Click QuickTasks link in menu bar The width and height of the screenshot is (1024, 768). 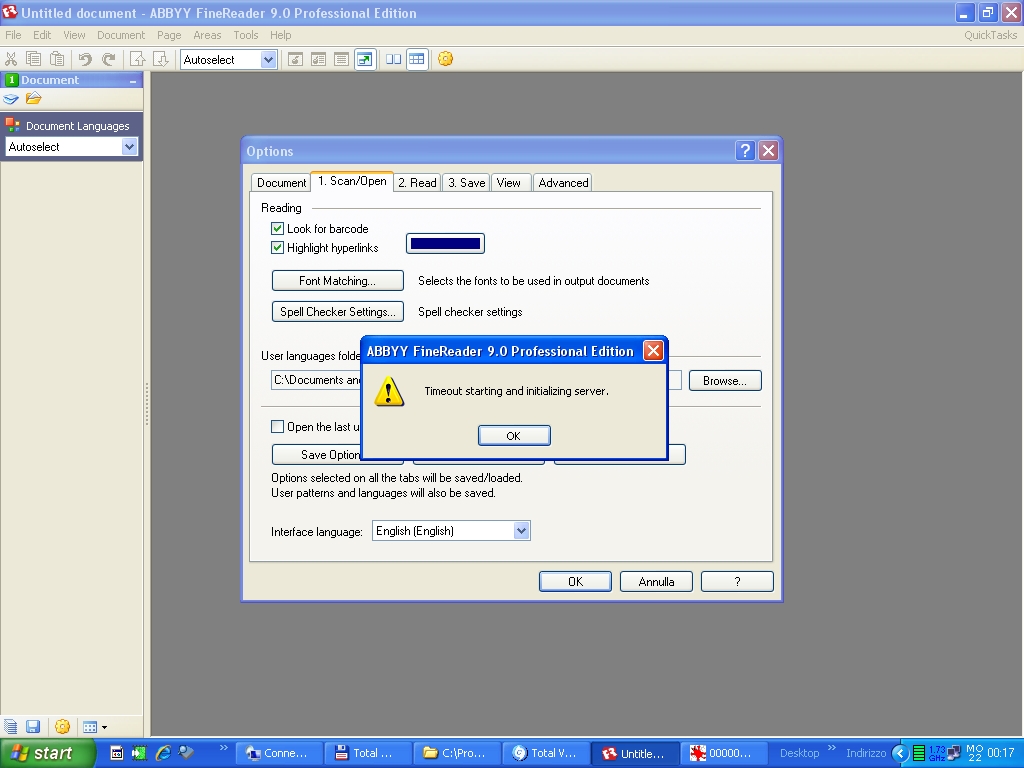point(990,35)
